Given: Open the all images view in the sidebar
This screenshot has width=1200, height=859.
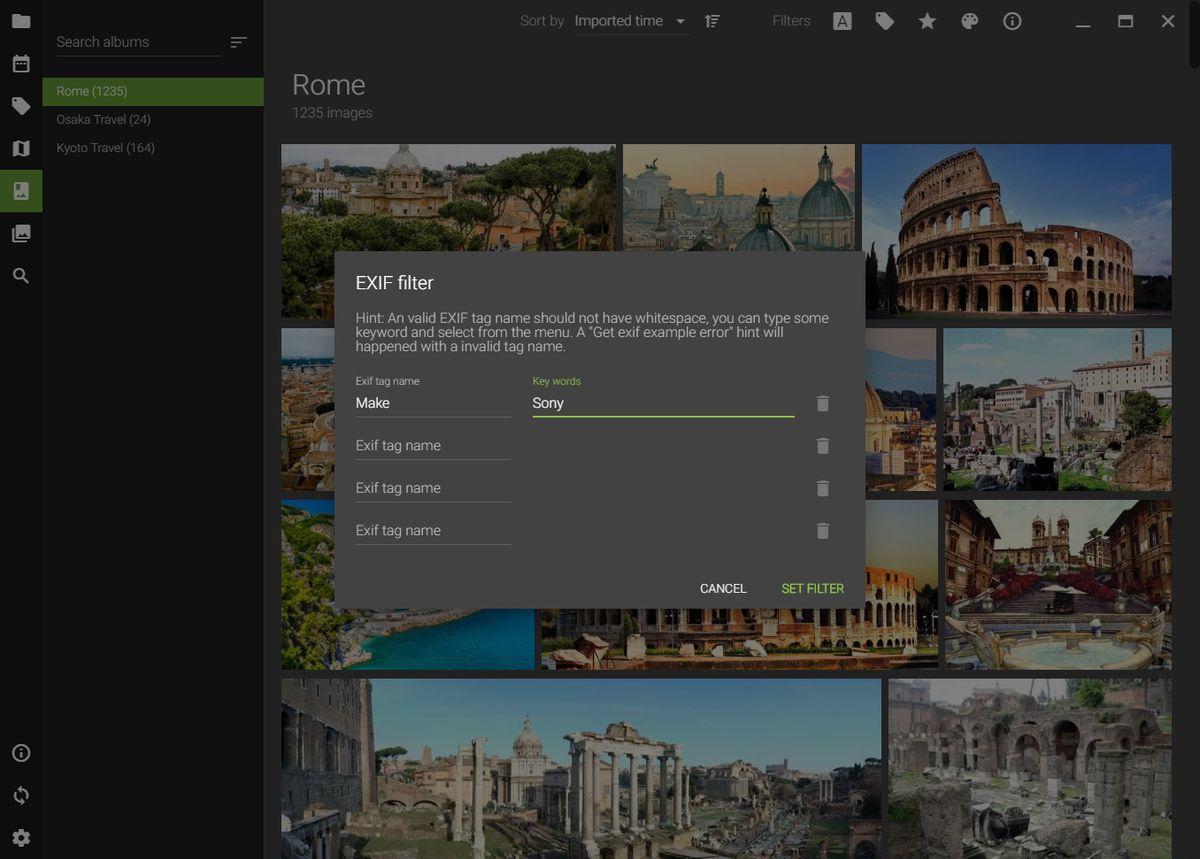Looking at the screenshot, I should (x=21, y=233).
